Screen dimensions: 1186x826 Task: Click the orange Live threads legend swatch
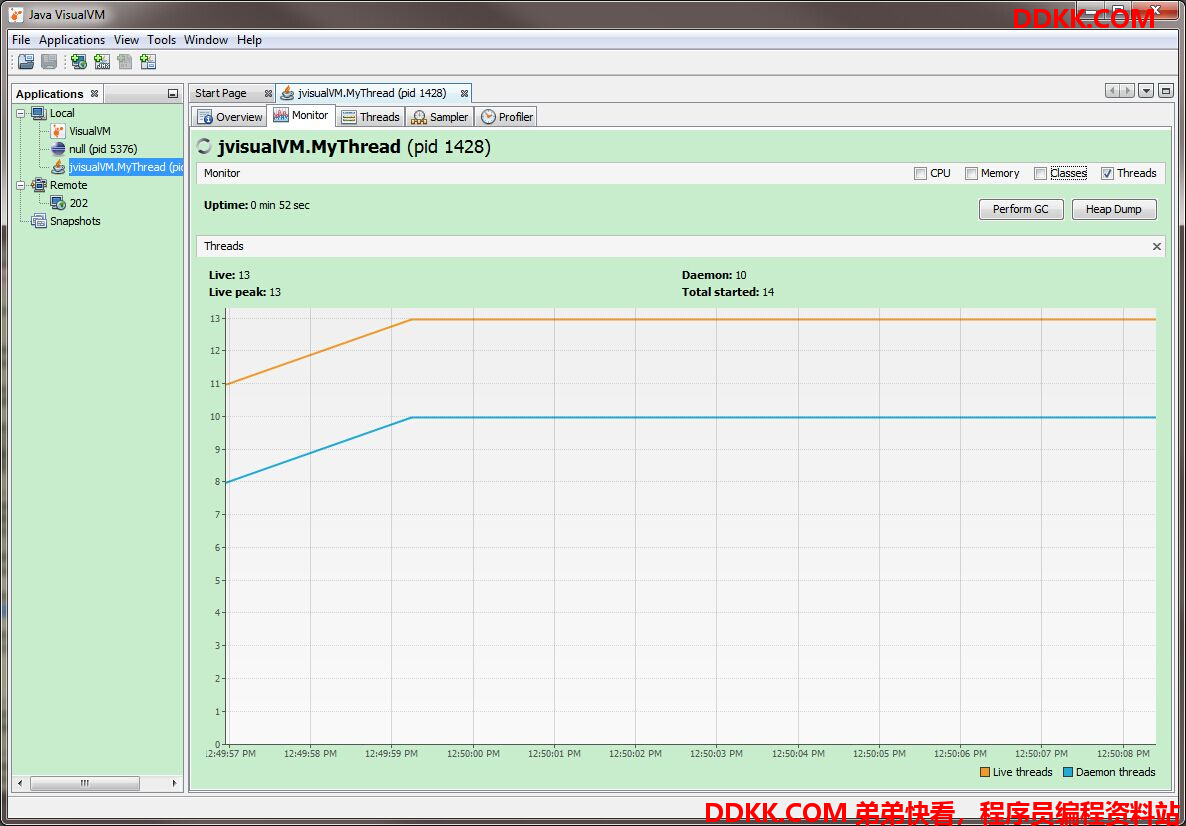point(985,772)
